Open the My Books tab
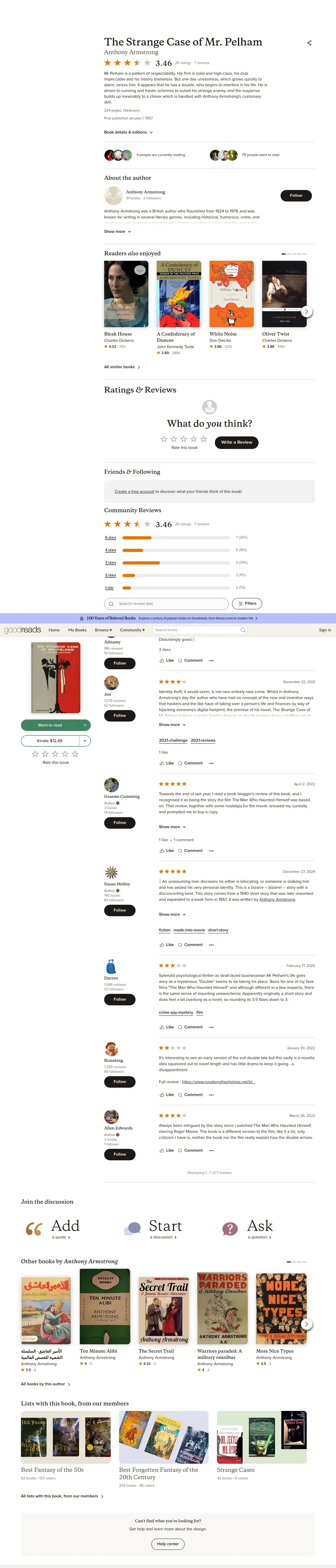Viewport: 336px width, 1568px height. [x=77, y=630]
